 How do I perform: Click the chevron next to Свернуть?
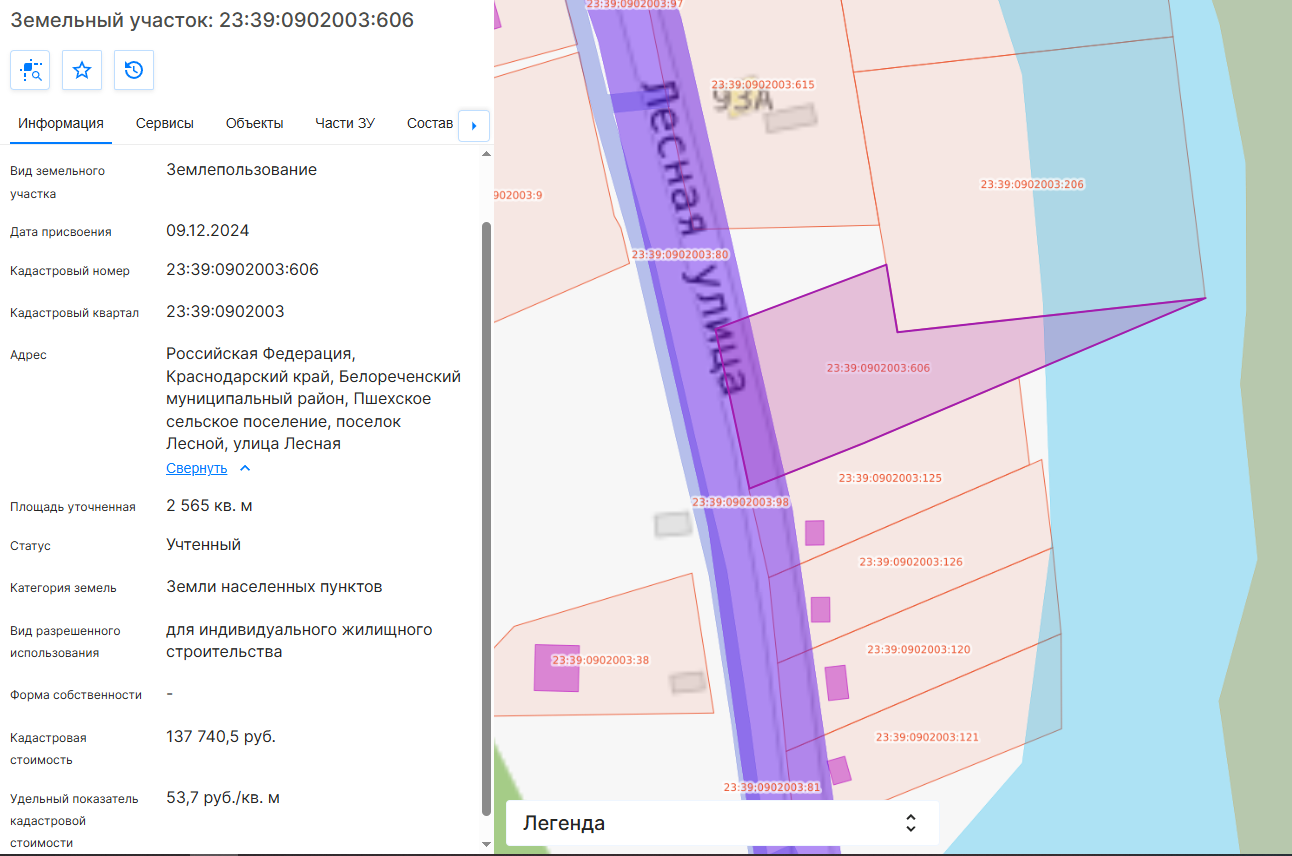click(x=245, y=468)
